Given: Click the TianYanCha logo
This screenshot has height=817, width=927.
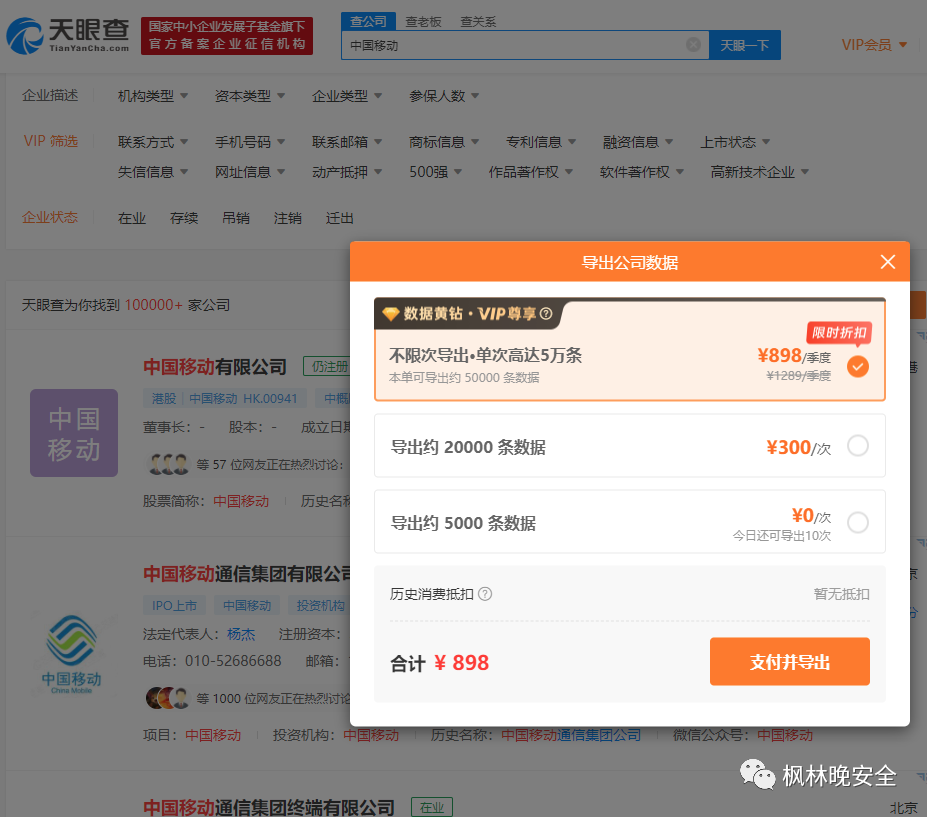Looking at the screenshot, I should 68,35.
